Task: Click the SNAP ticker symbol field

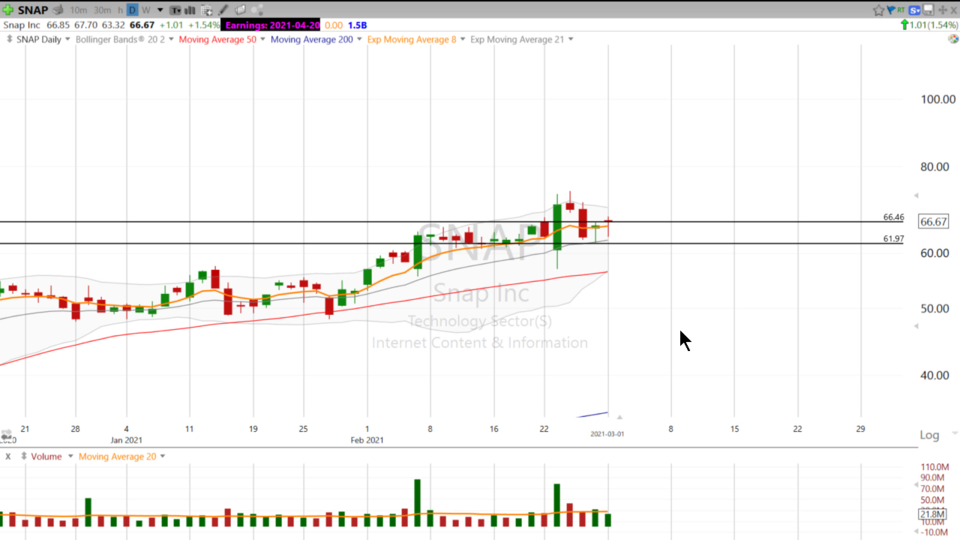Action: [32, 10]
